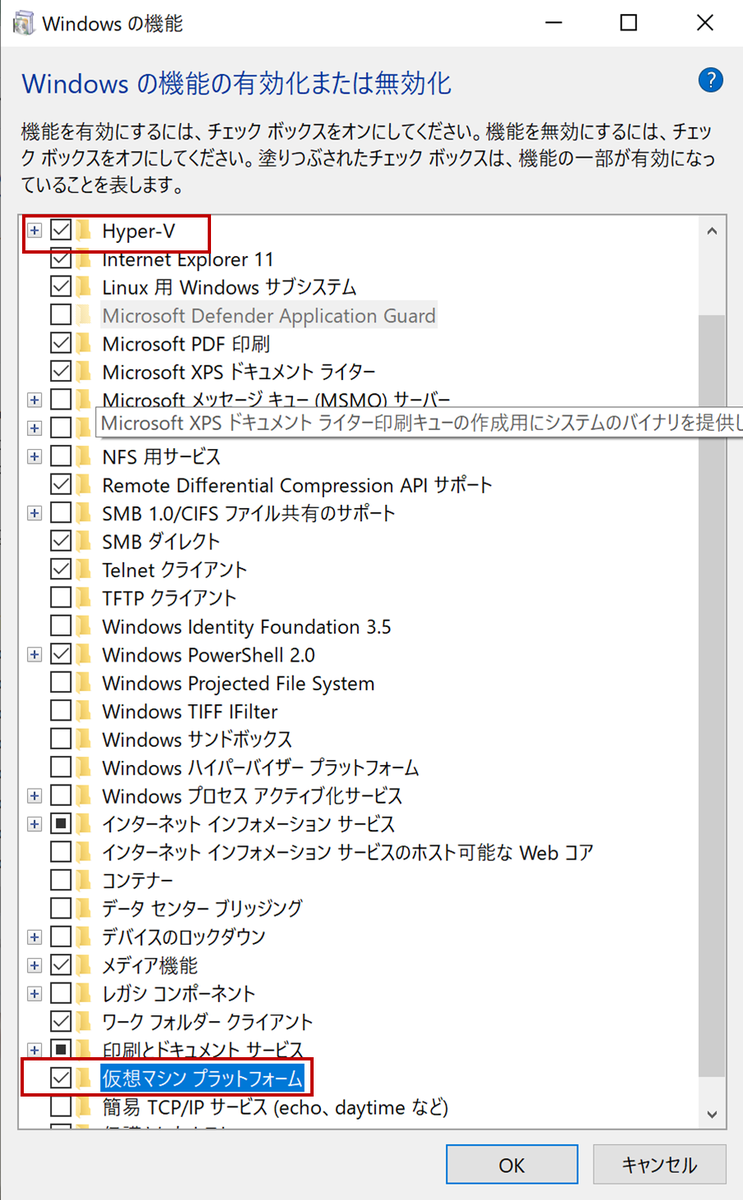Image resolution: width=743 pixels, height=1200 pixels.
Task: Click the scrollbar down arrow
Action: click(711, 1113)
